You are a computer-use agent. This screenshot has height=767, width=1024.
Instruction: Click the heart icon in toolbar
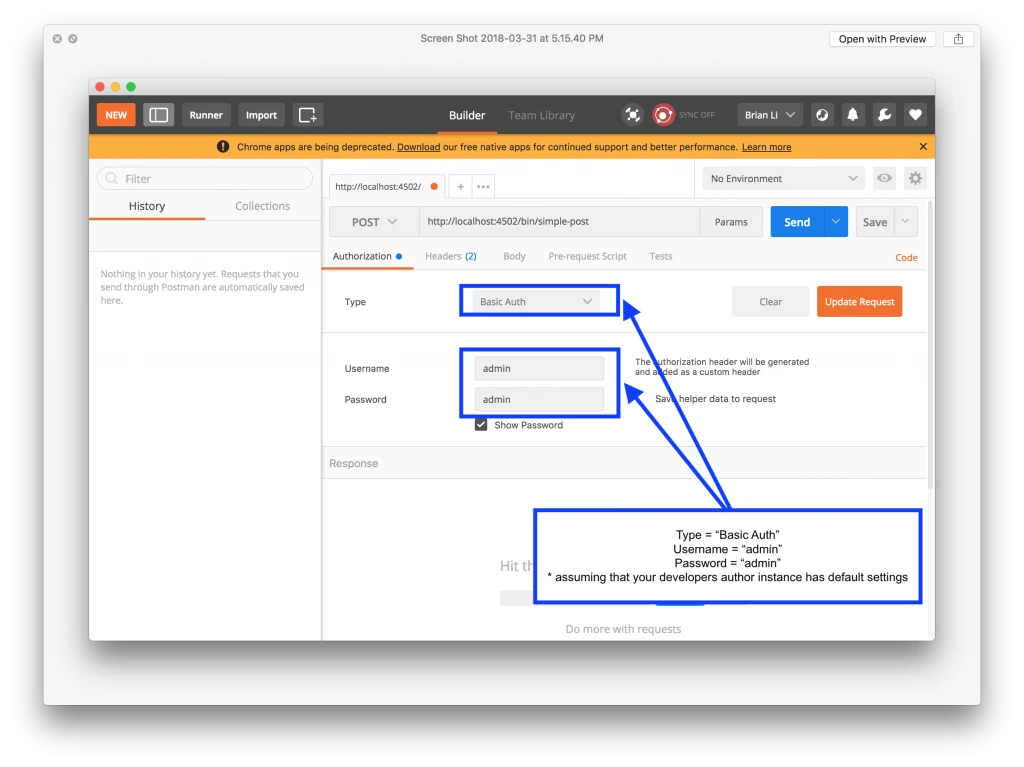click(915, 115)
